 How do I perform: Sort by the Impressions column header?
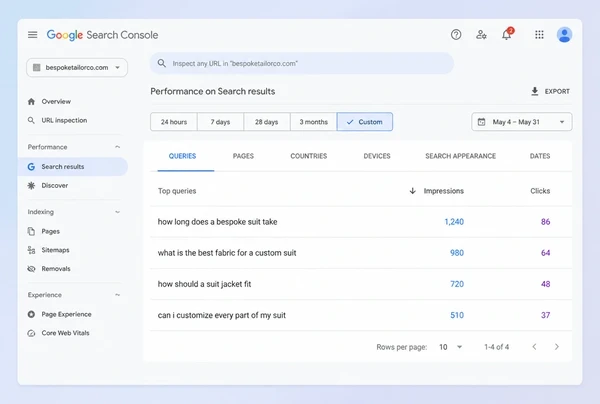pyautogui.click(x=443, y=191)
